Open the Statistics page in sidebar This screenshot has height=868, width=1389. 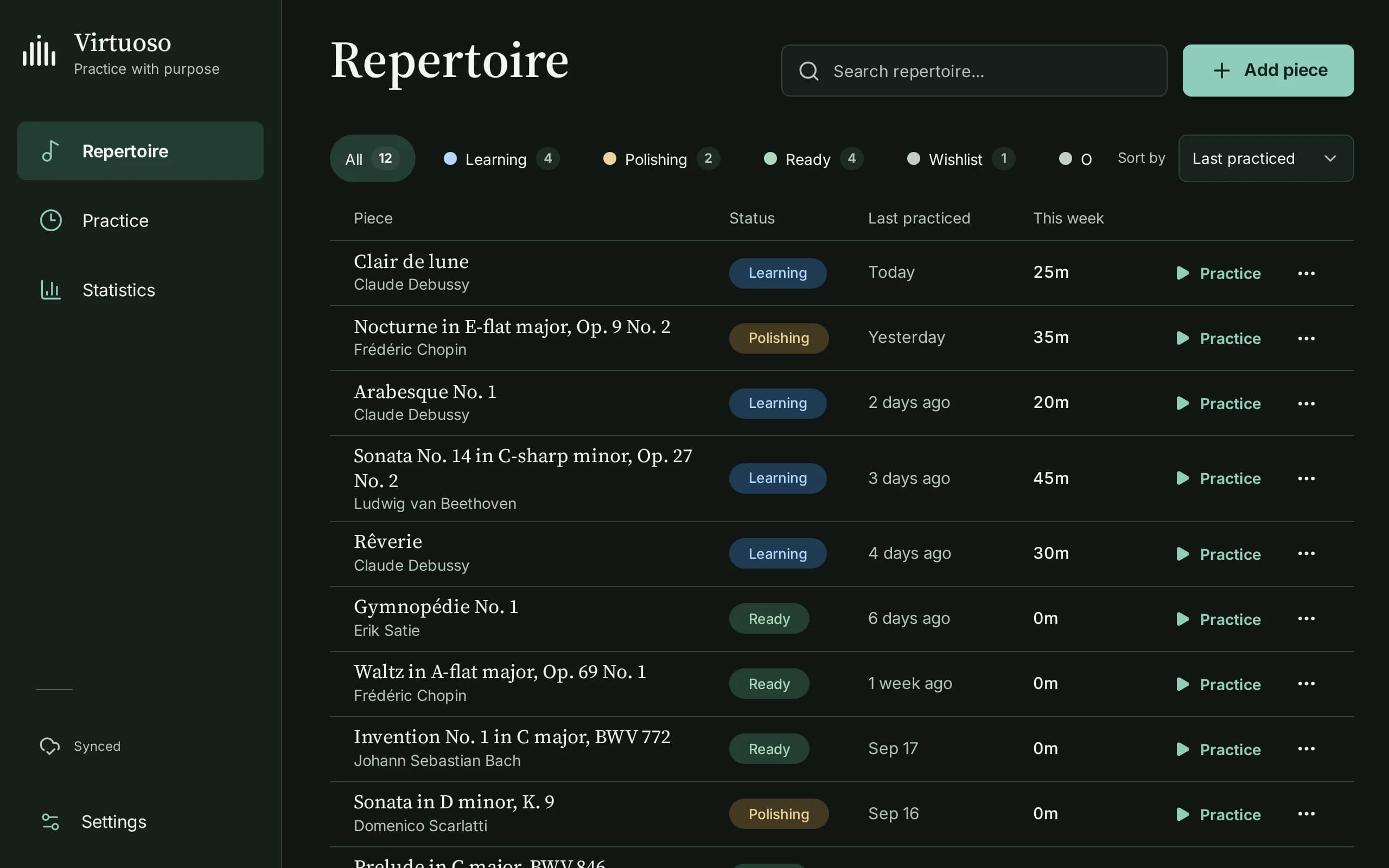tap(140, 290)
